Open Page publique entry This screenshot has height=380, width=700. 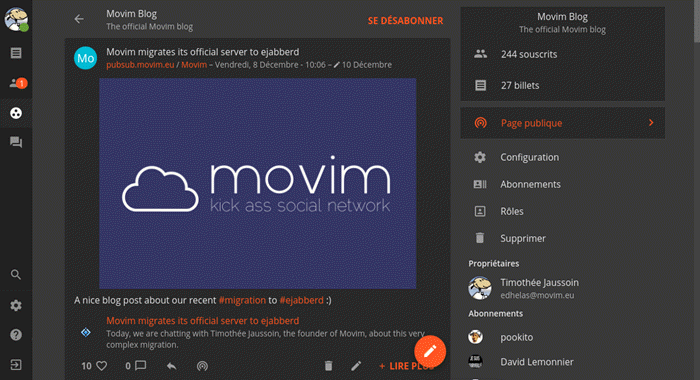562,123
